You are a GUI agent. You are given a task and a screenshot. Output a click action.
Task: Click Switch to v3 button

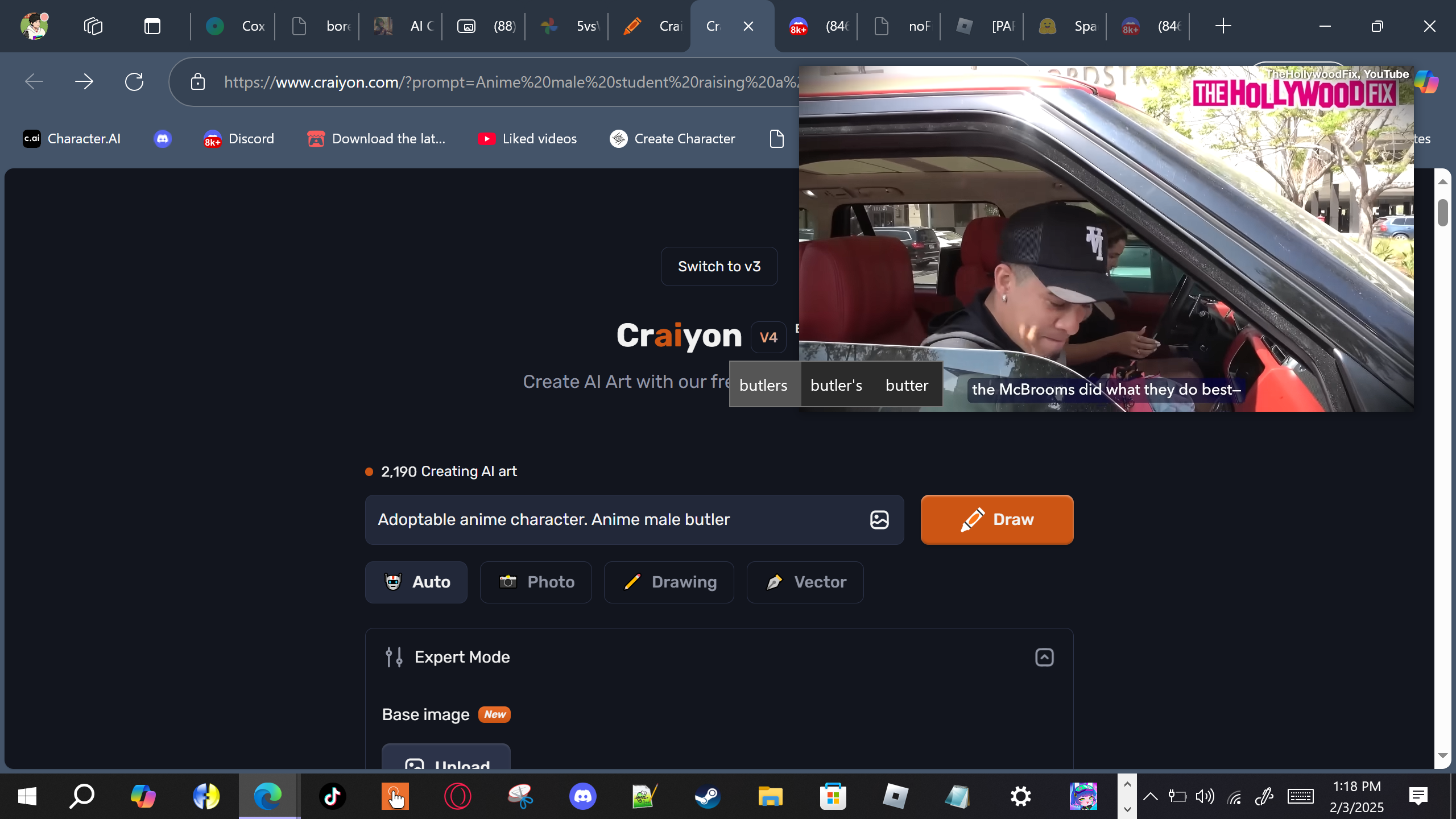pyautogui.click(x=719, y=266)
